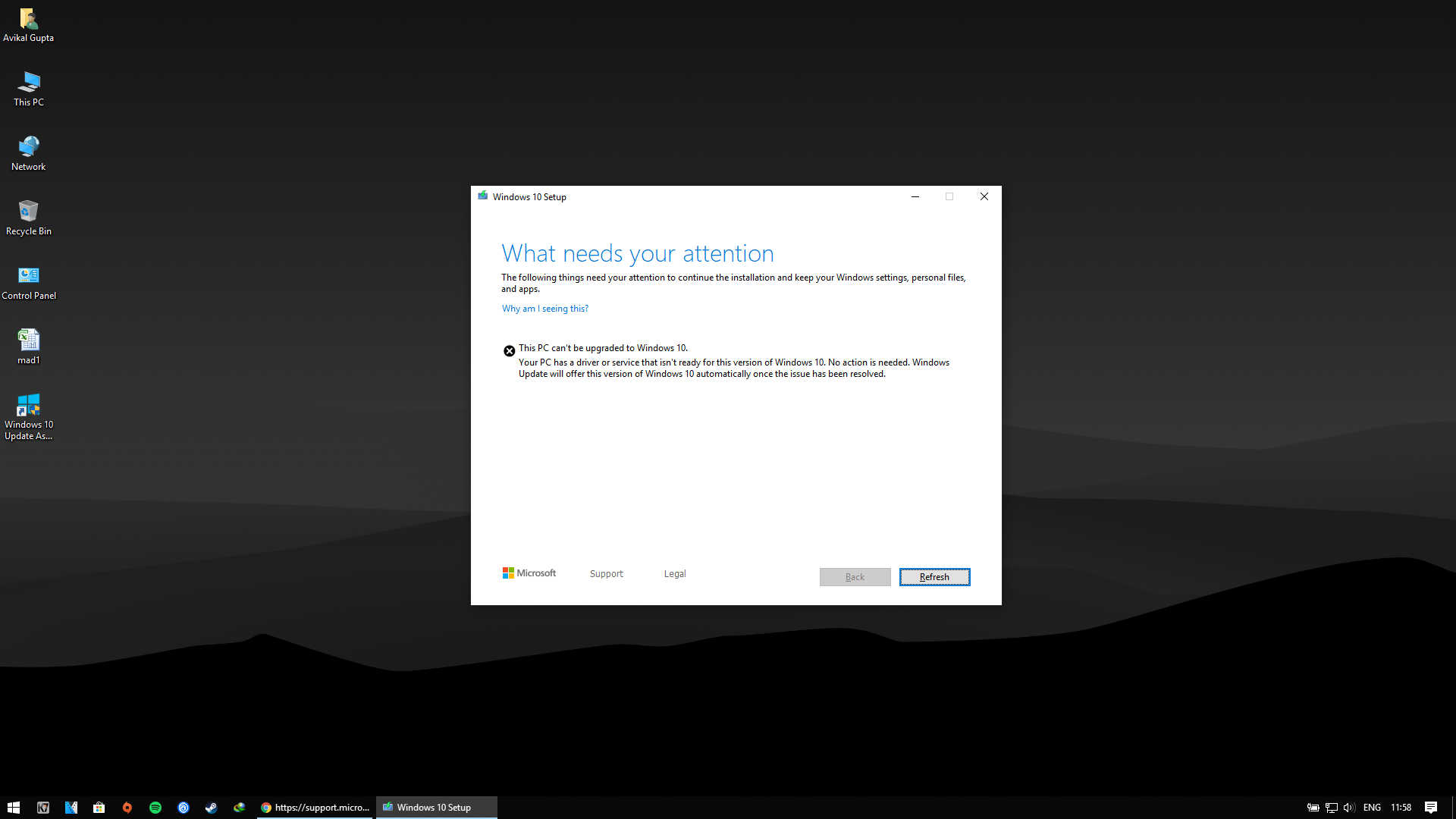Open the Legal link in Setup
This screenshot has height=819, width=1456.
[674, 574]
